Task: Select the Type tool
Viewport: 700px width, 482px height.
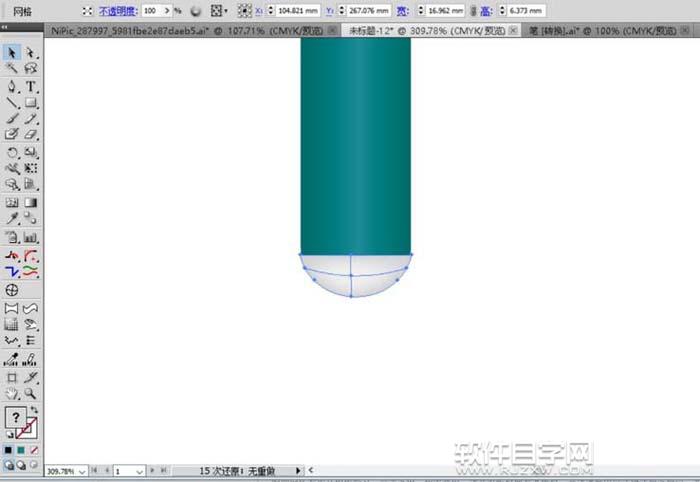Action: pos(31,86)
